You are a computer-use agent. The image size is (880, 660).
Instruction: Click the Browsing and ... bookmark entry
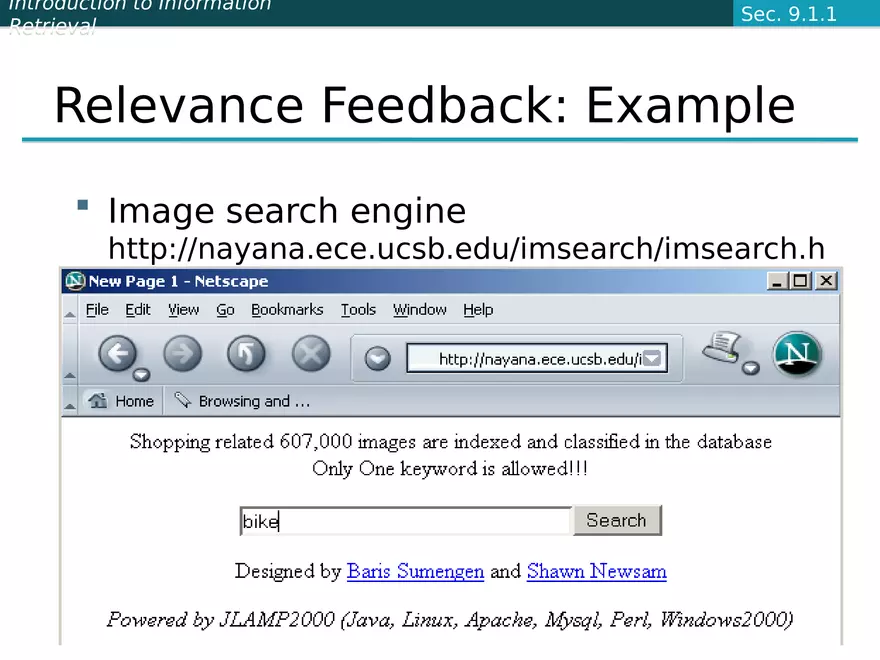click(242, 401)
